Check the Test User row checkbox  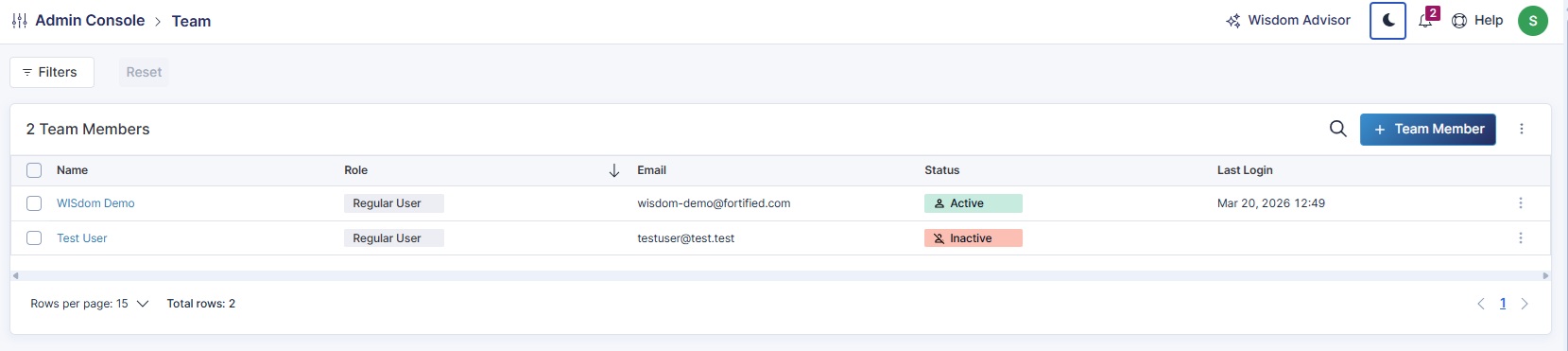[34, 238]
